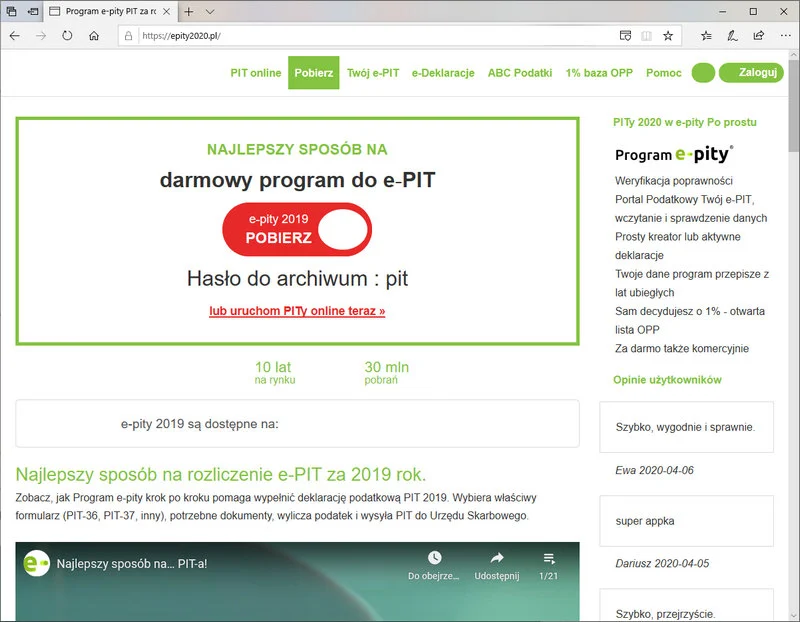This screenshot has height=622, width=800.
Task: Click the browser Refresh icon
Action: click(x=67, y=35)
